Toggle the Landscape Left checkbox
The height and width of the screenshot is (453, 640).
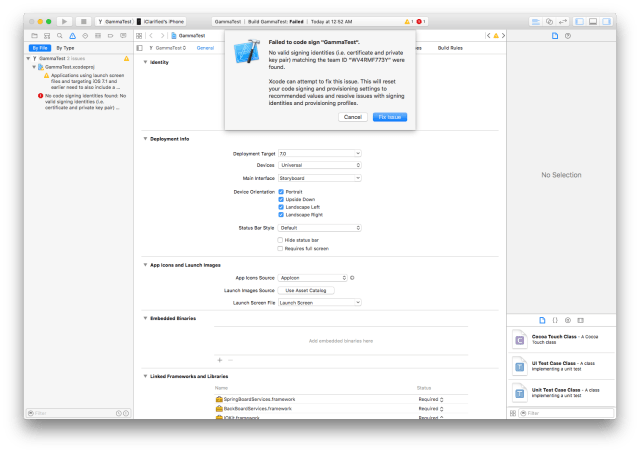click(281, 207)
